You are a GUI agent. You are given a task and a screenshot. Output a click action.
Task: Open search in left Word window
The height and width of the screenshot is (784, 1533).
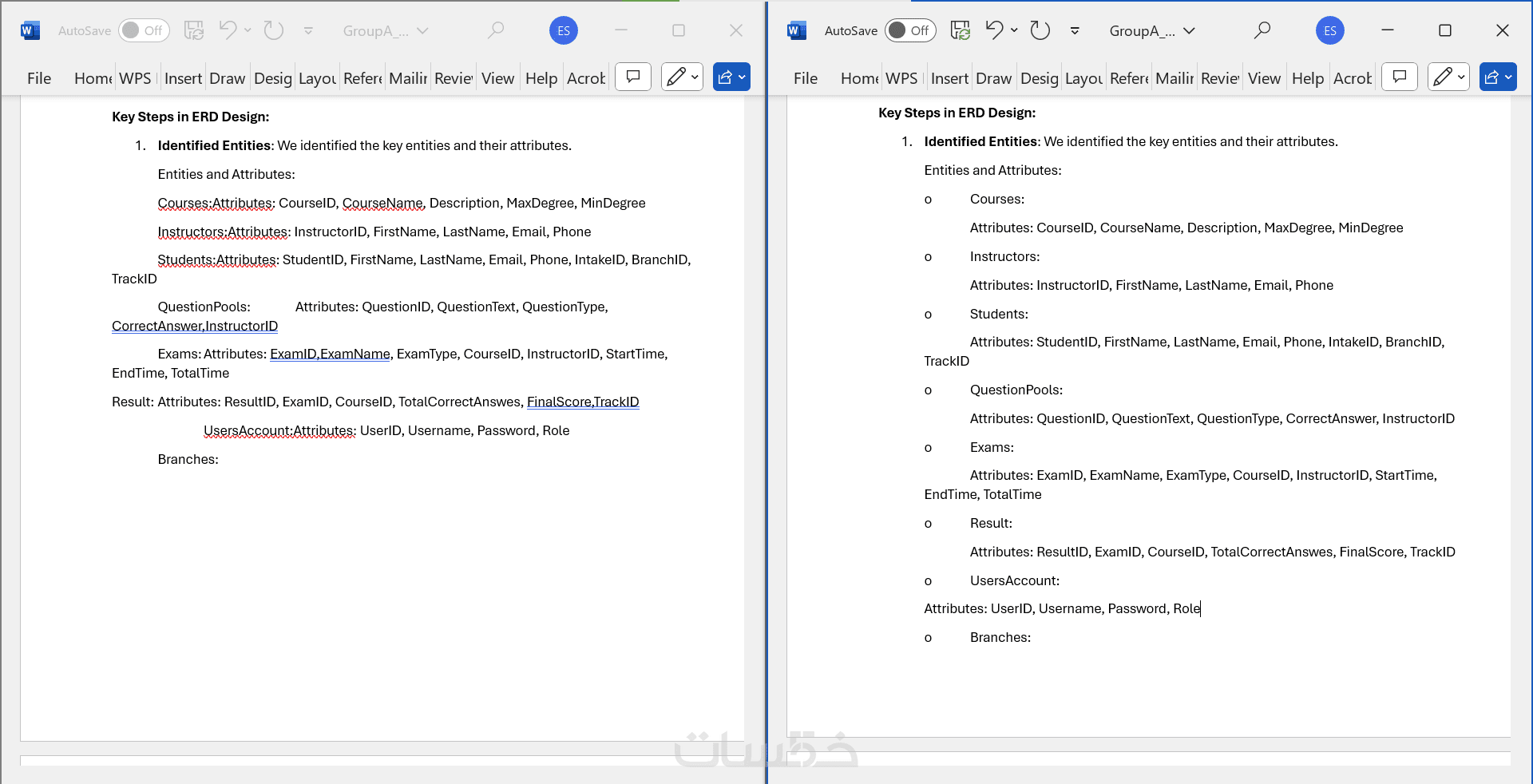pos(496,30)
